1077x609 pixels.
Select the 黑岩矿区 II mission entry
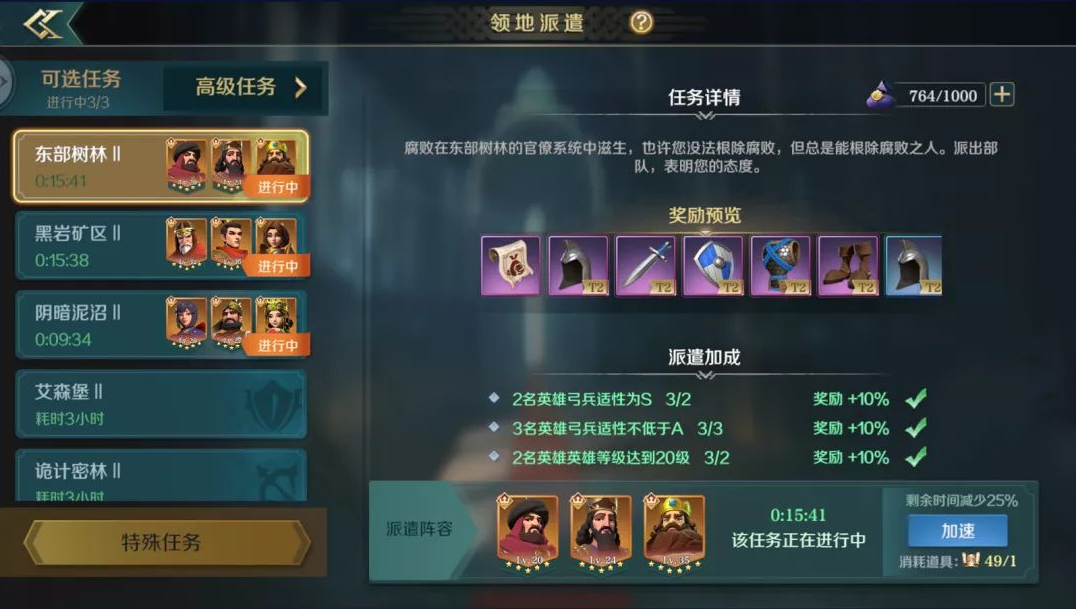pos(162,246)
